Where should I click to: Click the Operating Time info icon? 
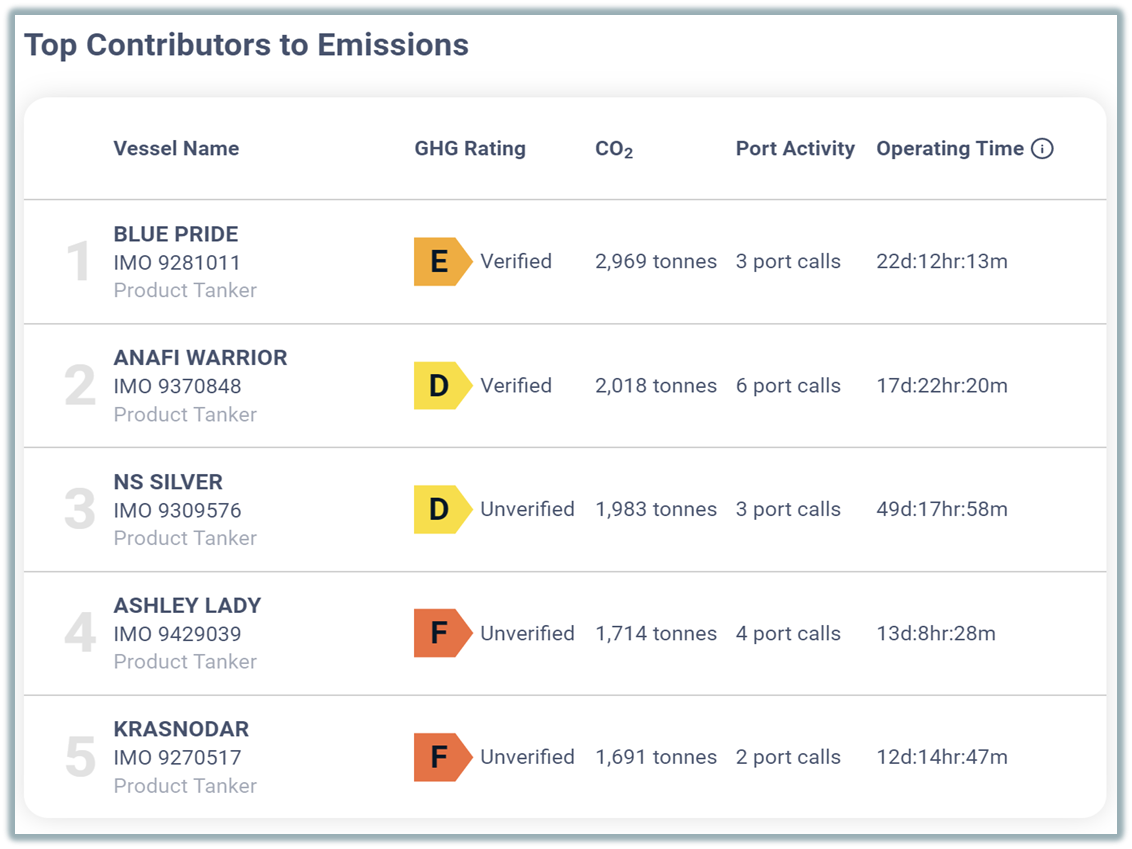click(1042, 149)
